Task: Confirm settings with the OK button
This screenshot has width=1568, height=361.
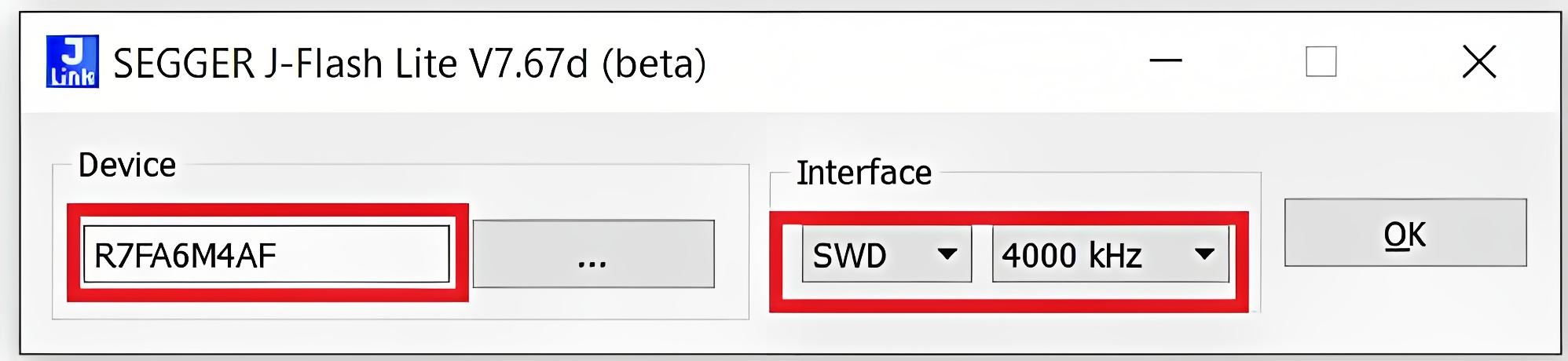Action: point(1405,233)
